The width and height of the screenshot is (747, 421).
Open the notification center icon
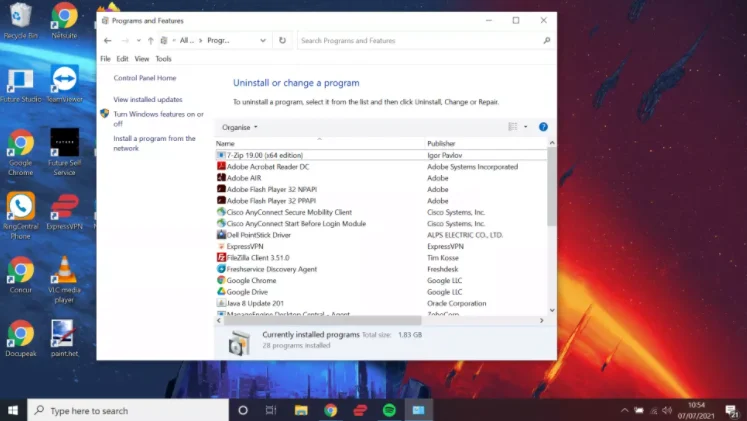pyautogui.click(x=731, y=411)
